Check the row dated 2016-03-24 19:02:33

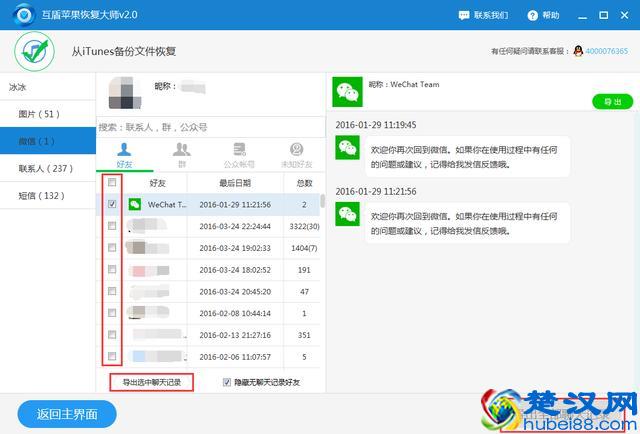click(112, 247)
